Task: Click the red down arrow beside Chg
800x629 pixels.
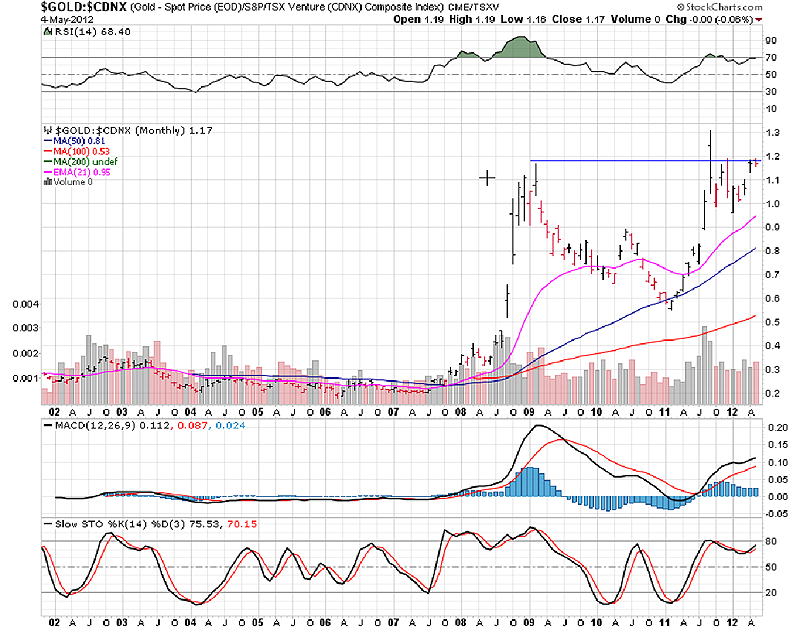Action: pos(759,19)
